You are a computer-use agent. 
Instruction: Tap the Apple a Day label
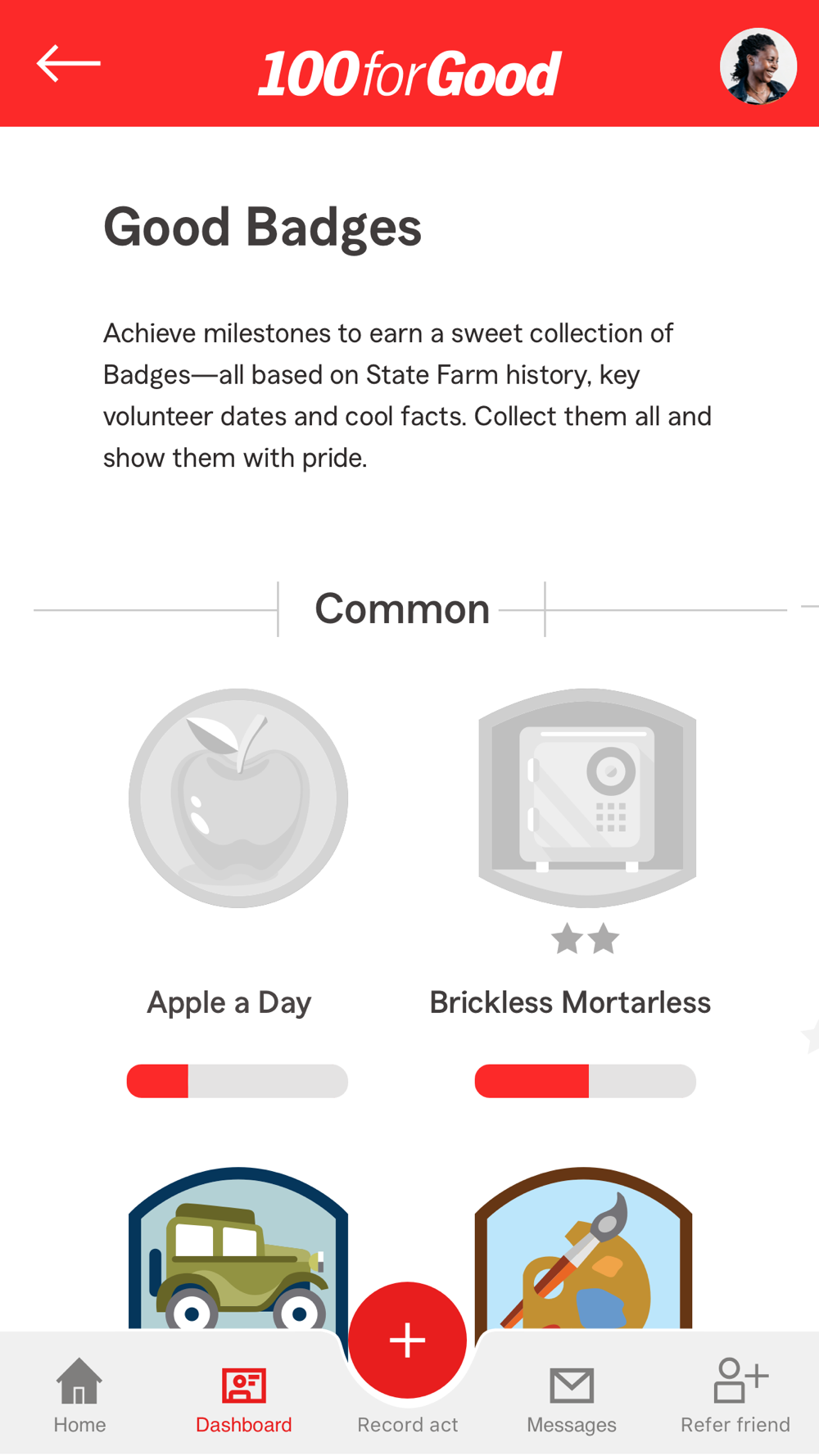pos(229,1002)
